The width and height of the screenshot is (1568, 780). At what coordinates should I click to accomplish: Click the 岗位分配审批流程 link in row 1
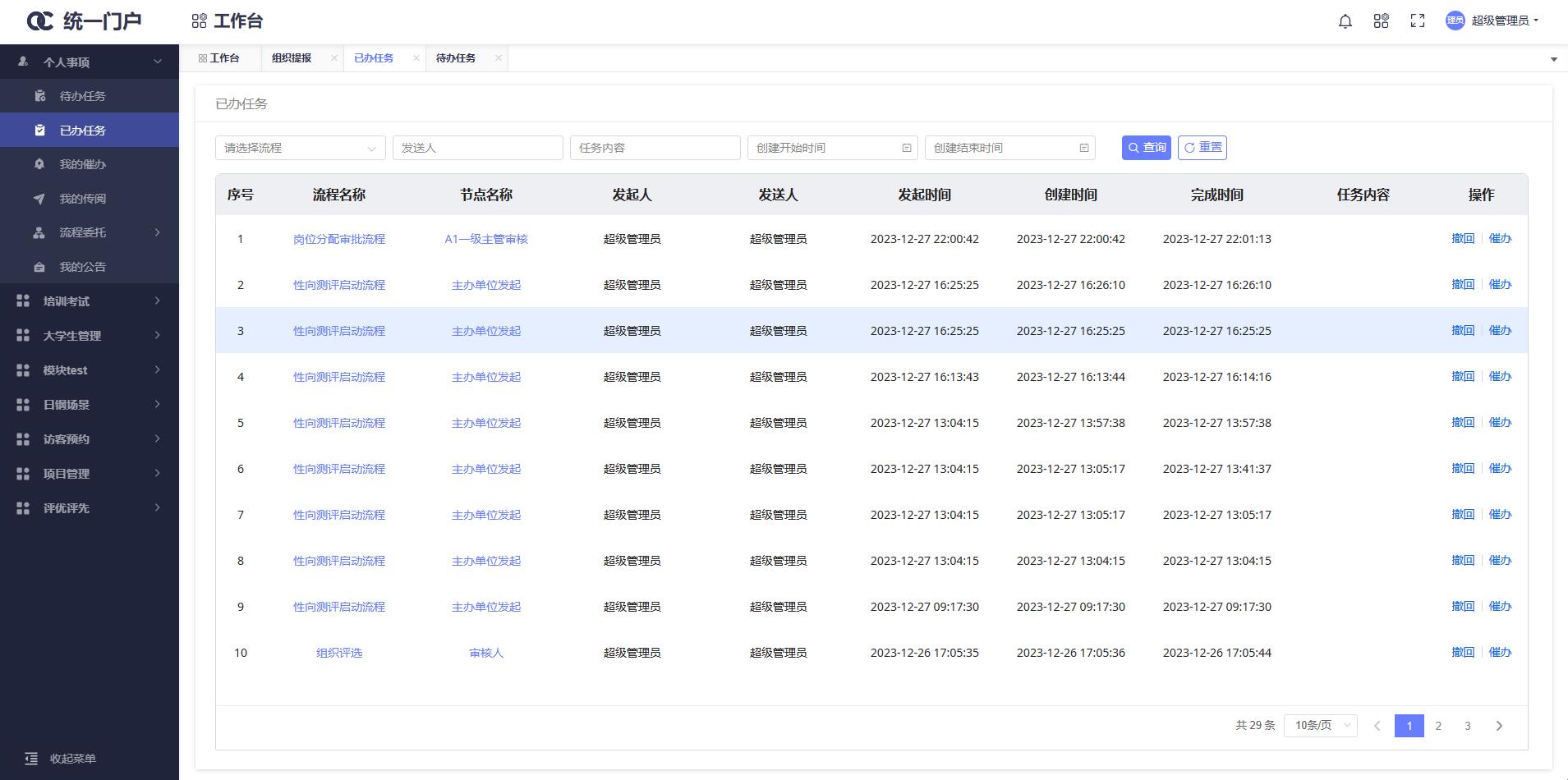(x=338, y=239)
